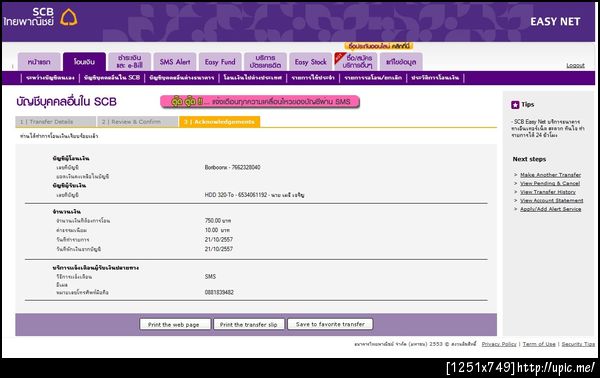
Task: Click recipient account text HDD 320-To - 6534061192
Action: pos(236,195)
